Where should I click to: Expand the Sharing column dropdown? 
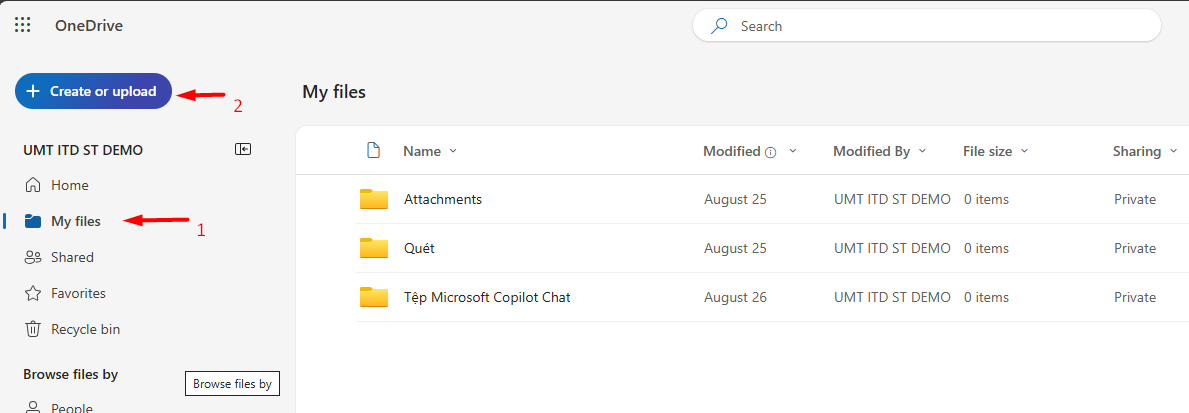coord(1173,151)
